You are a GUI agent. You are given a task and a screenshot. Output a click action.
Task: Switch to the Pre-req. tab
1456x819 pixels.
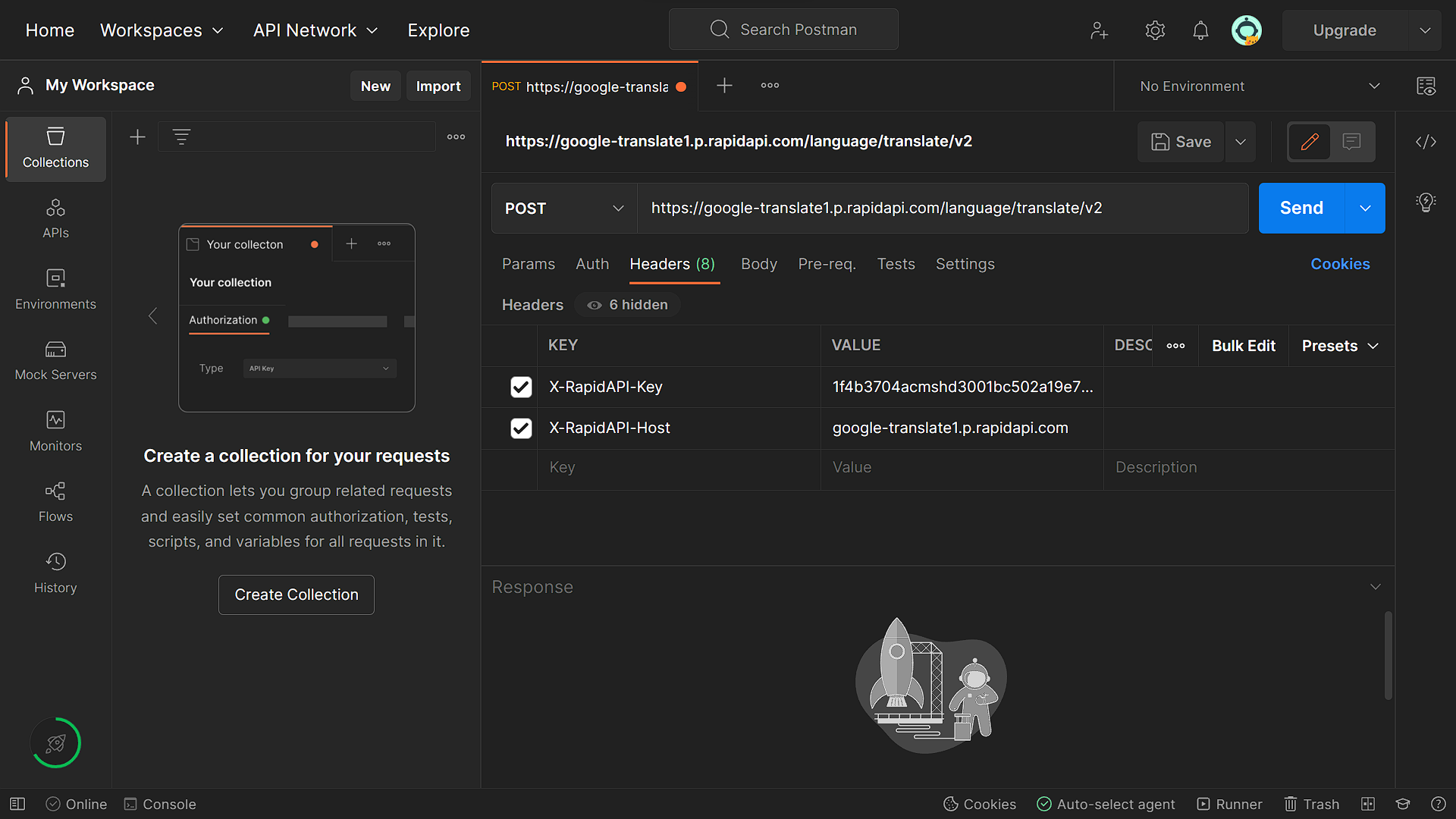tap(827, 264)
